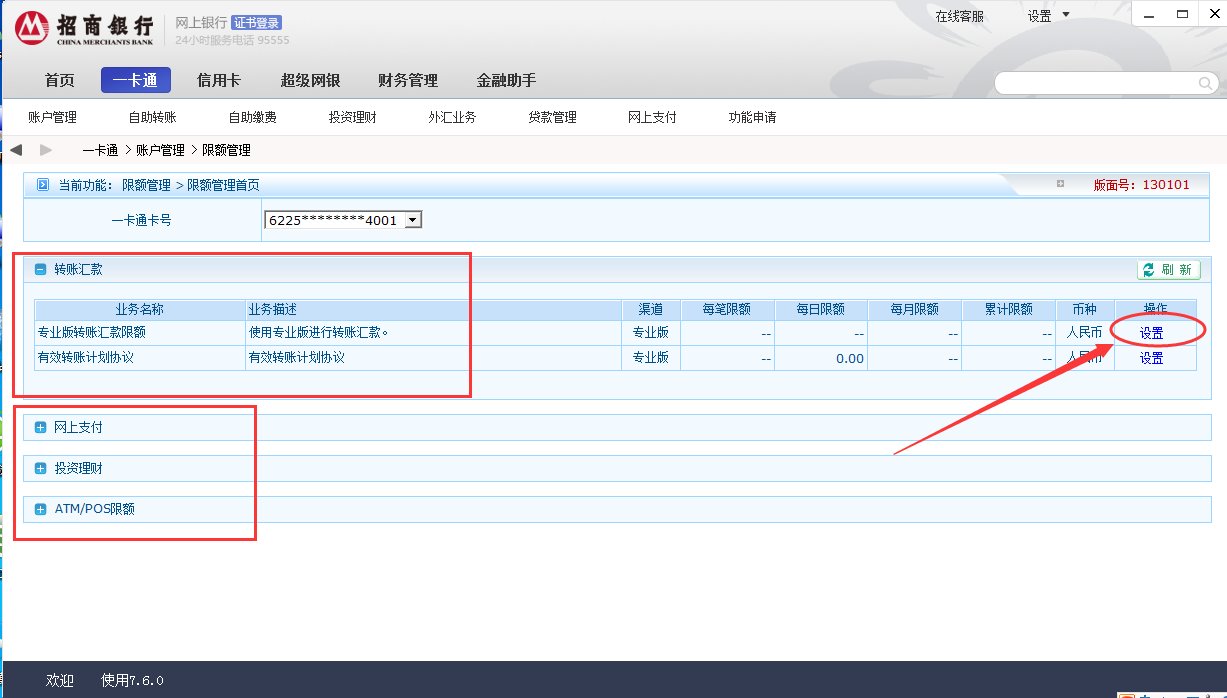Click the small gray arrow beside 版面号

click(1060, 184)
